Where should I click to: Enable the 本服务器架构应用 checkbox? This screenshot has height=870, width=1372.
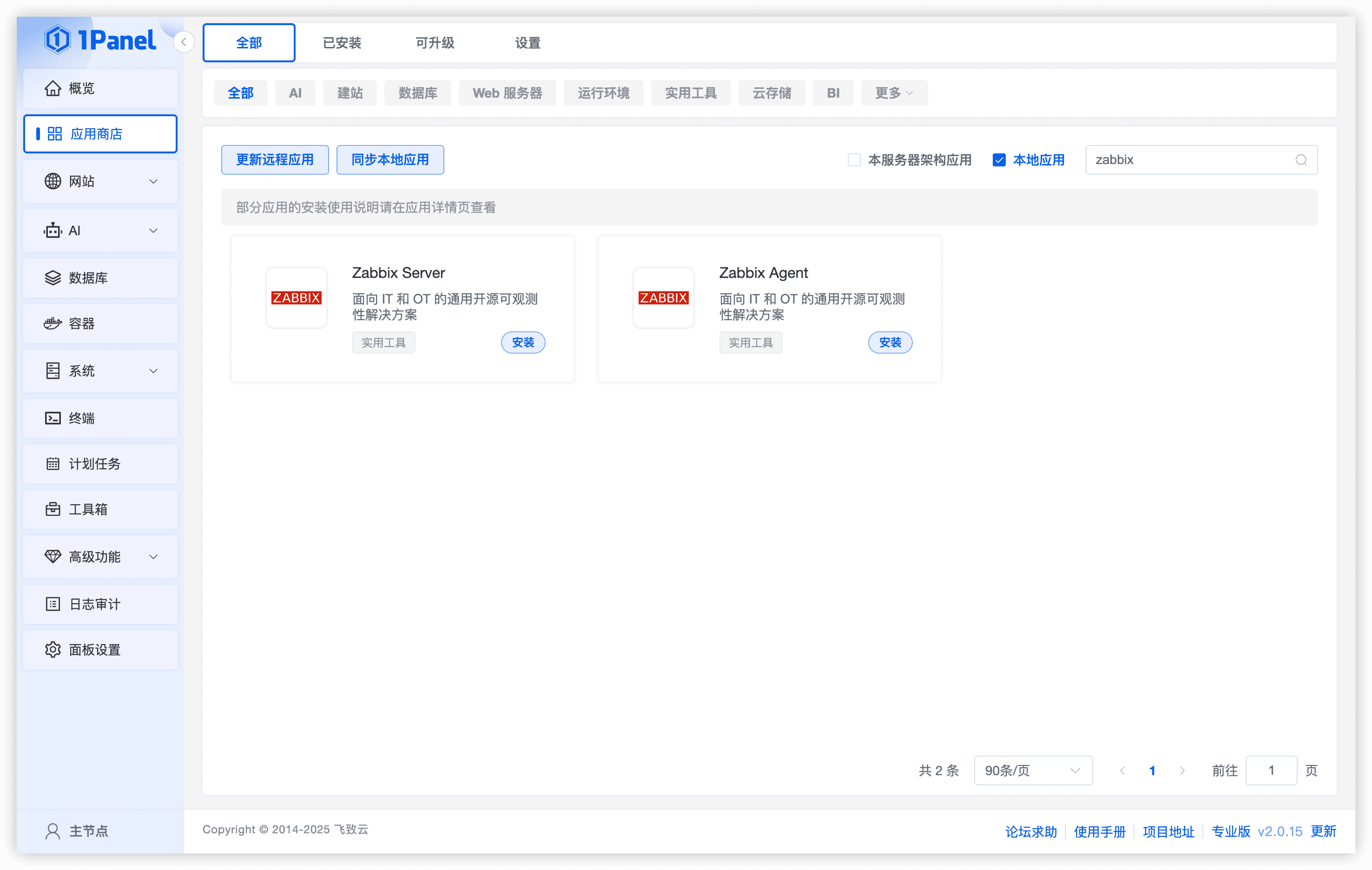point(853,160)
